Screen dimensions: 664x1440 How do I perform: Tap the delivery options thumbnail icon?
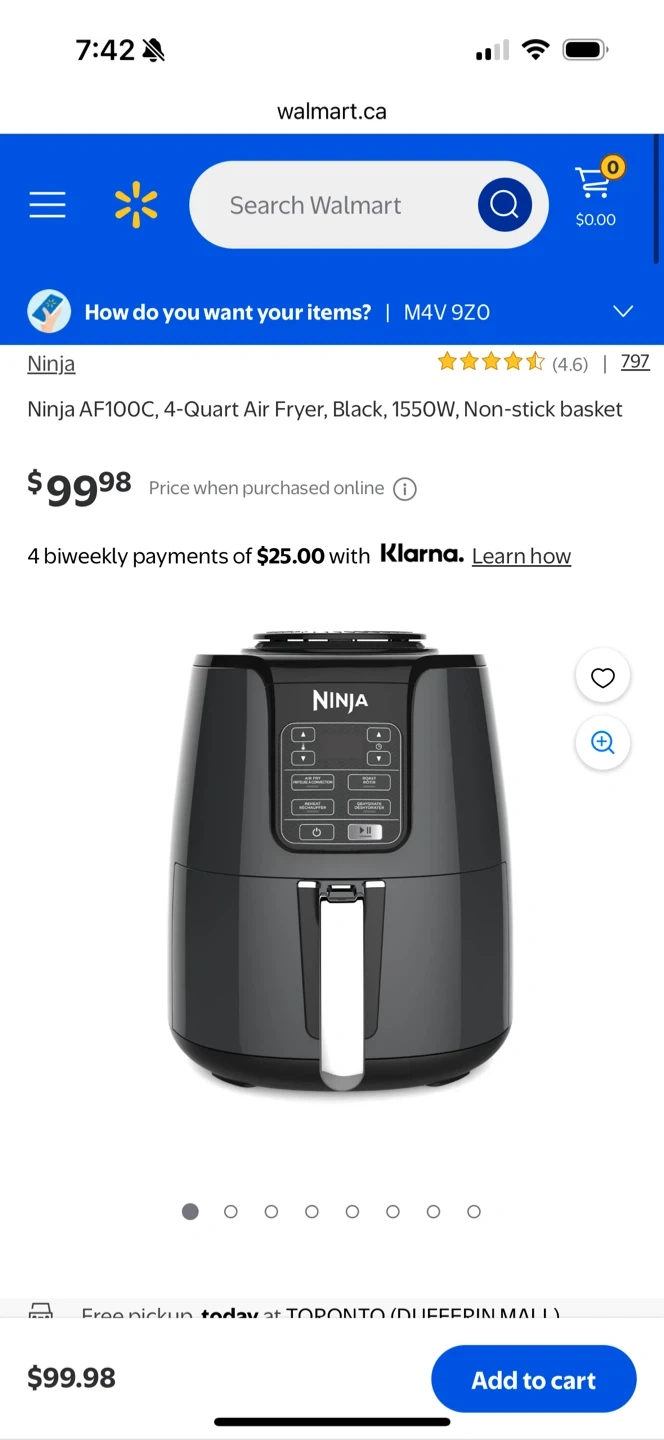click(x=48, y=312)
